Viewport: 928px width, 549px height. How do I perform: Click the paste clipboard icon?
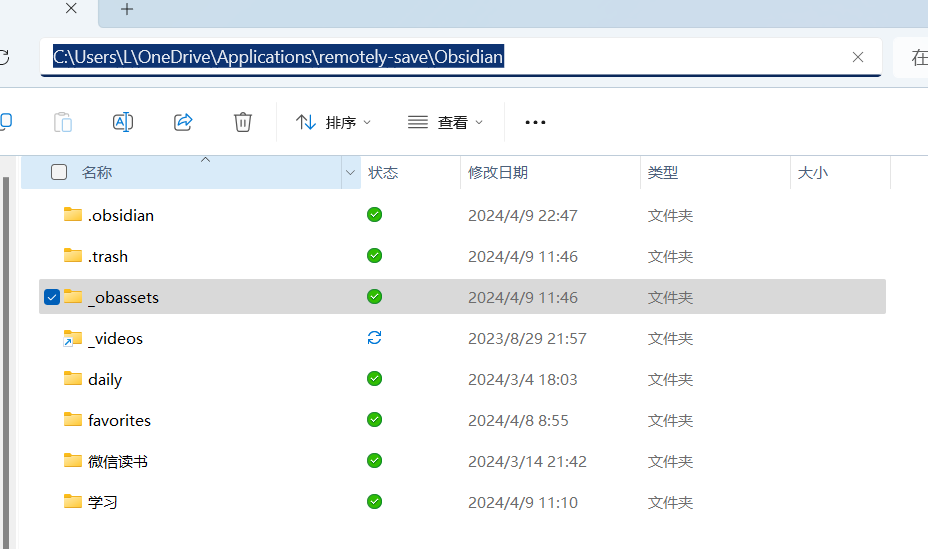click(63, 122)
